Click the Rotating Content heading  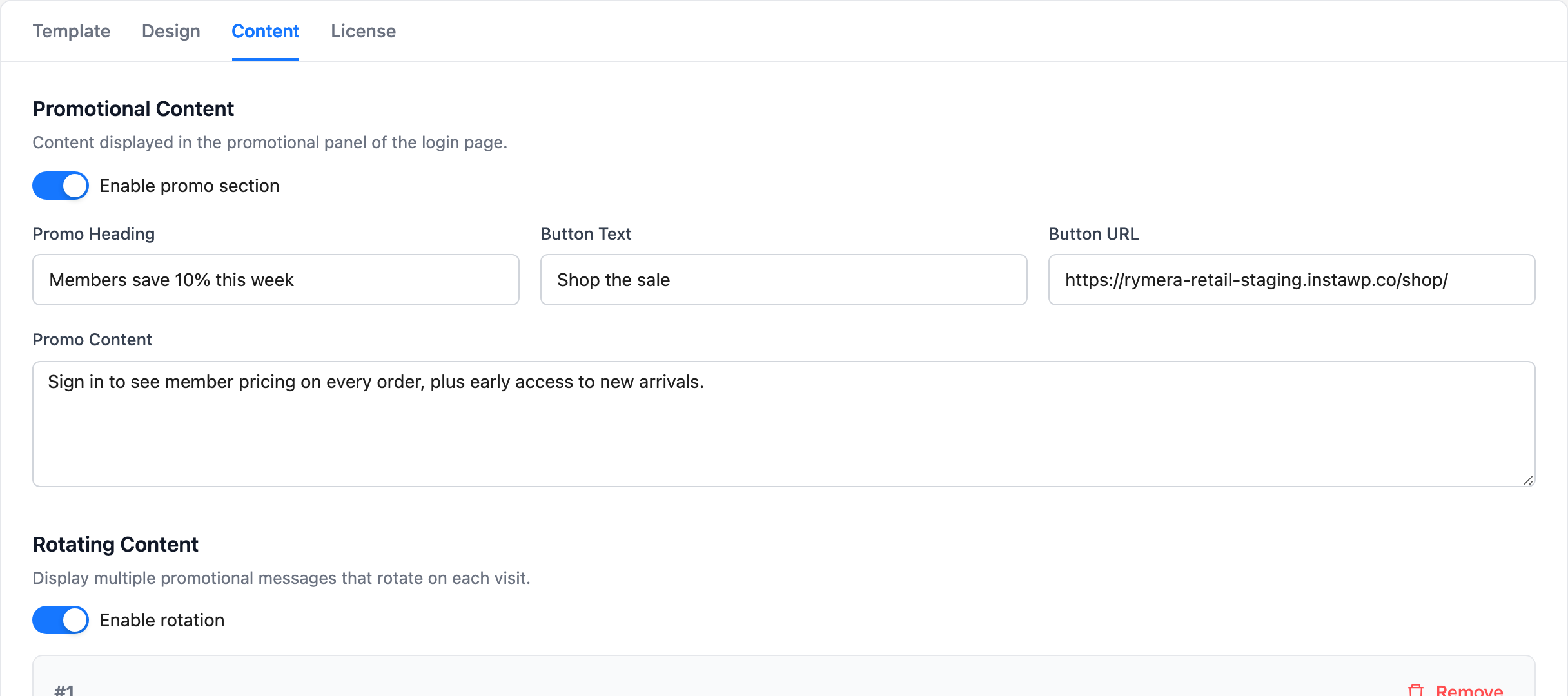[x=115, y=545]
